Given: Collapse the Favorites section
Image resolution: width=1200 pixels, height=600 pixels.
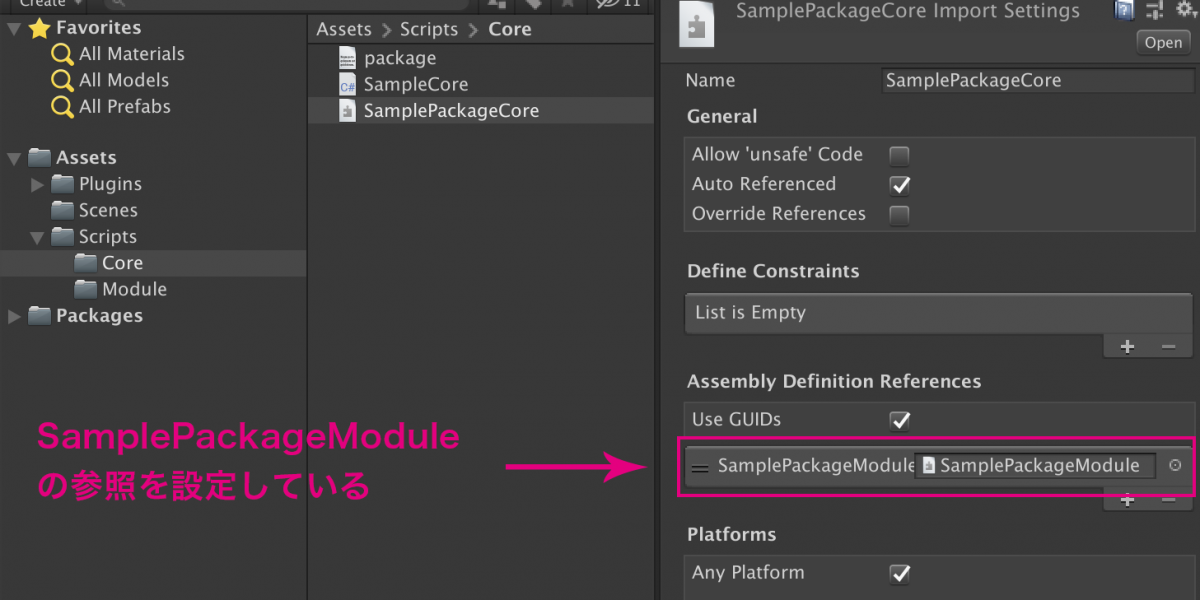Looking at the screenshot, I should point(14,28).
